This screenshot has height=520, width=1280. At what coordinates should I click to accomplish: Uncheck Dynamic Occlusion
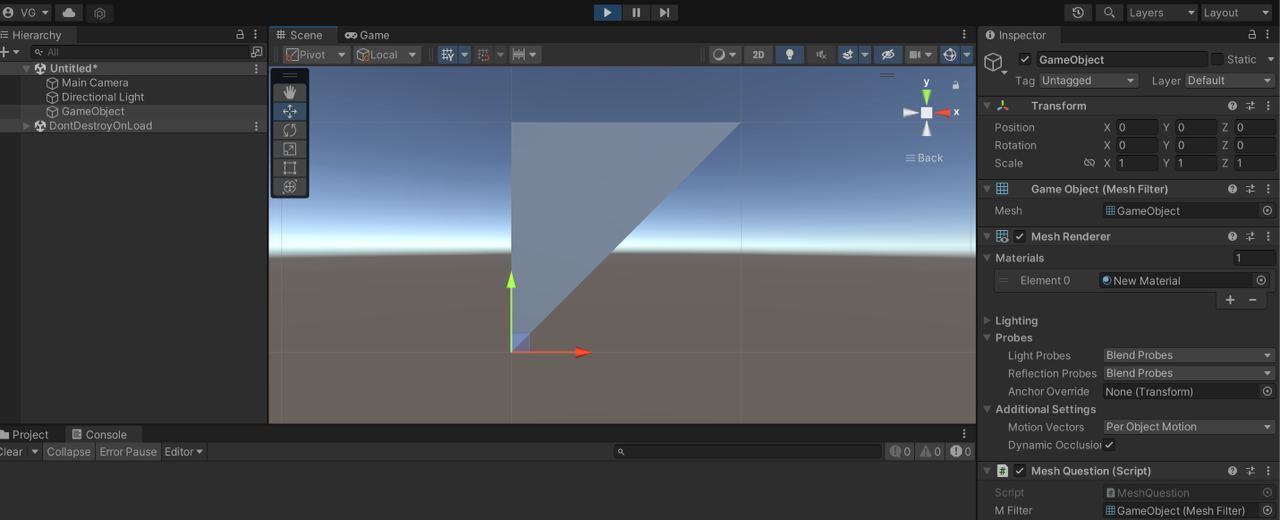coord(1109,445)
